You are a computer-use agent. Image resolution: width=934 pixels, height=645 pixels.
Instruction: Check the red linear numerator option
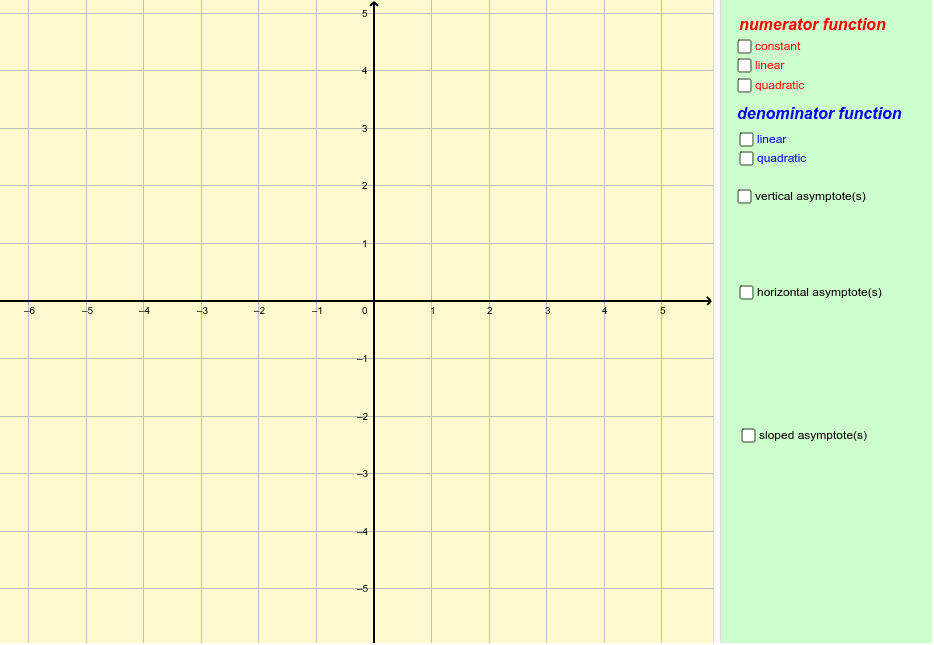point(745,66)
